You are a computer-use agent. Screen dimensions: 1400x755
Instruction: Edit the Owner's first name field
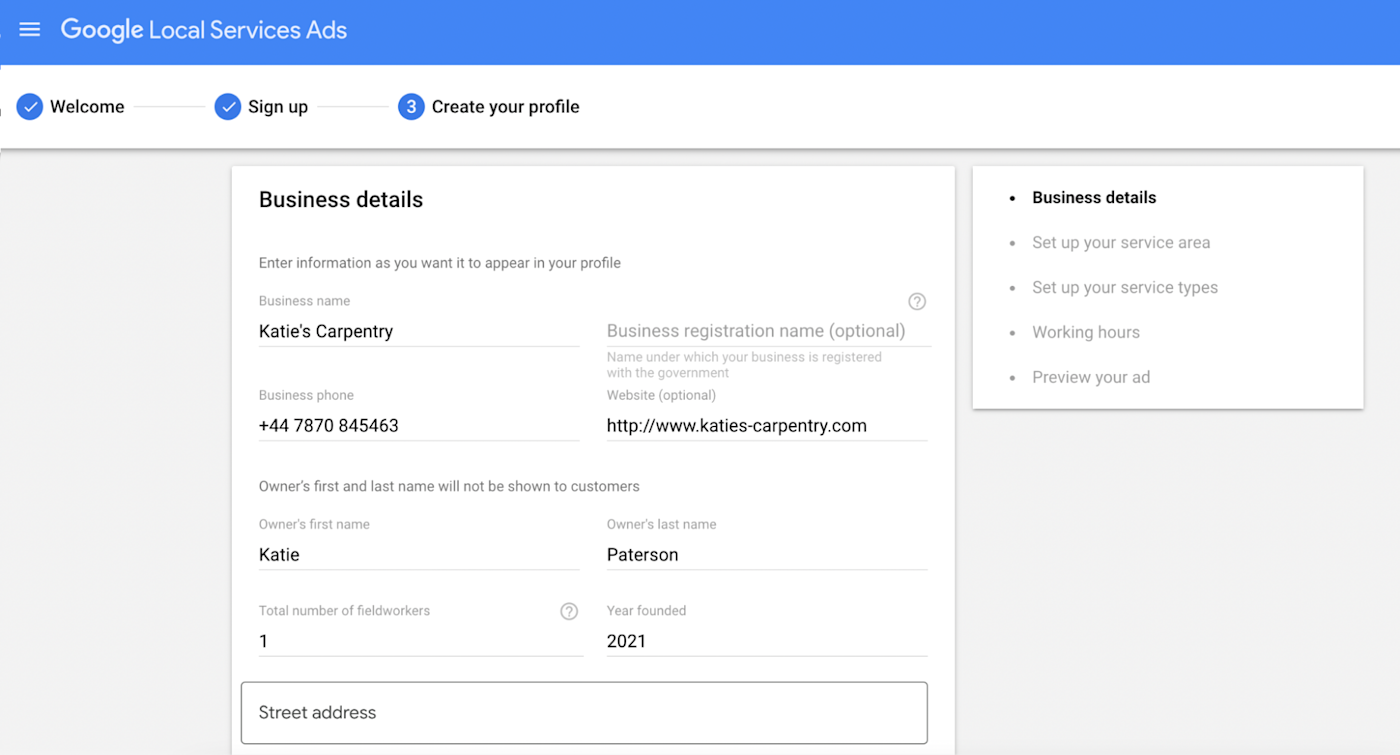pyautogui.click(x=418, y=555)
